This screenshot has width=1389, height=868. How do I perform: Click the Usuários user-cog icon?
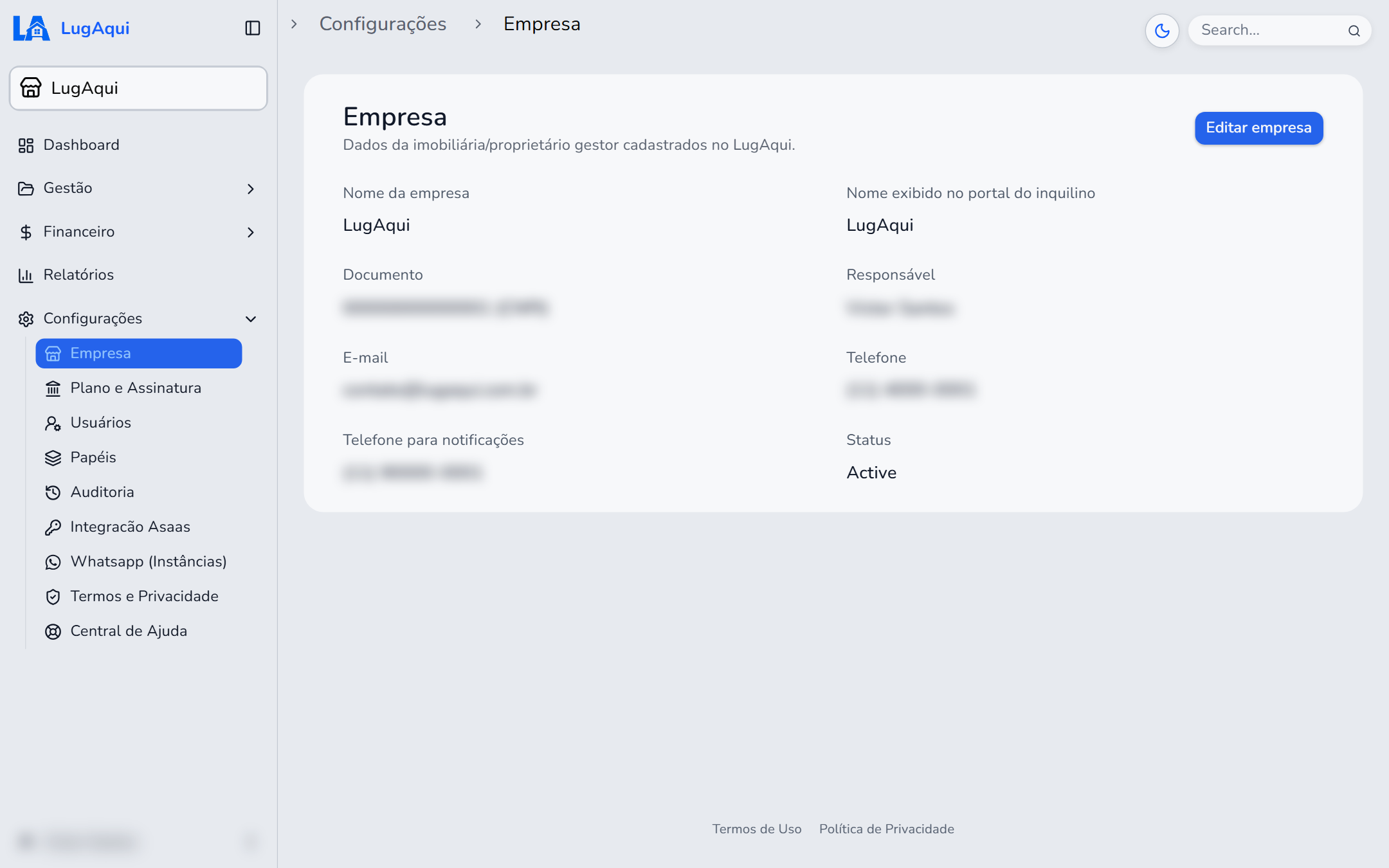53,423
